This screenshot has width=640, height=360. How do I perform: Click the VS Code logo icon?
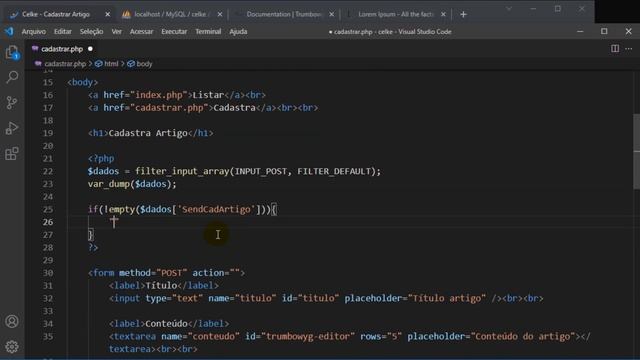[9, 31]
